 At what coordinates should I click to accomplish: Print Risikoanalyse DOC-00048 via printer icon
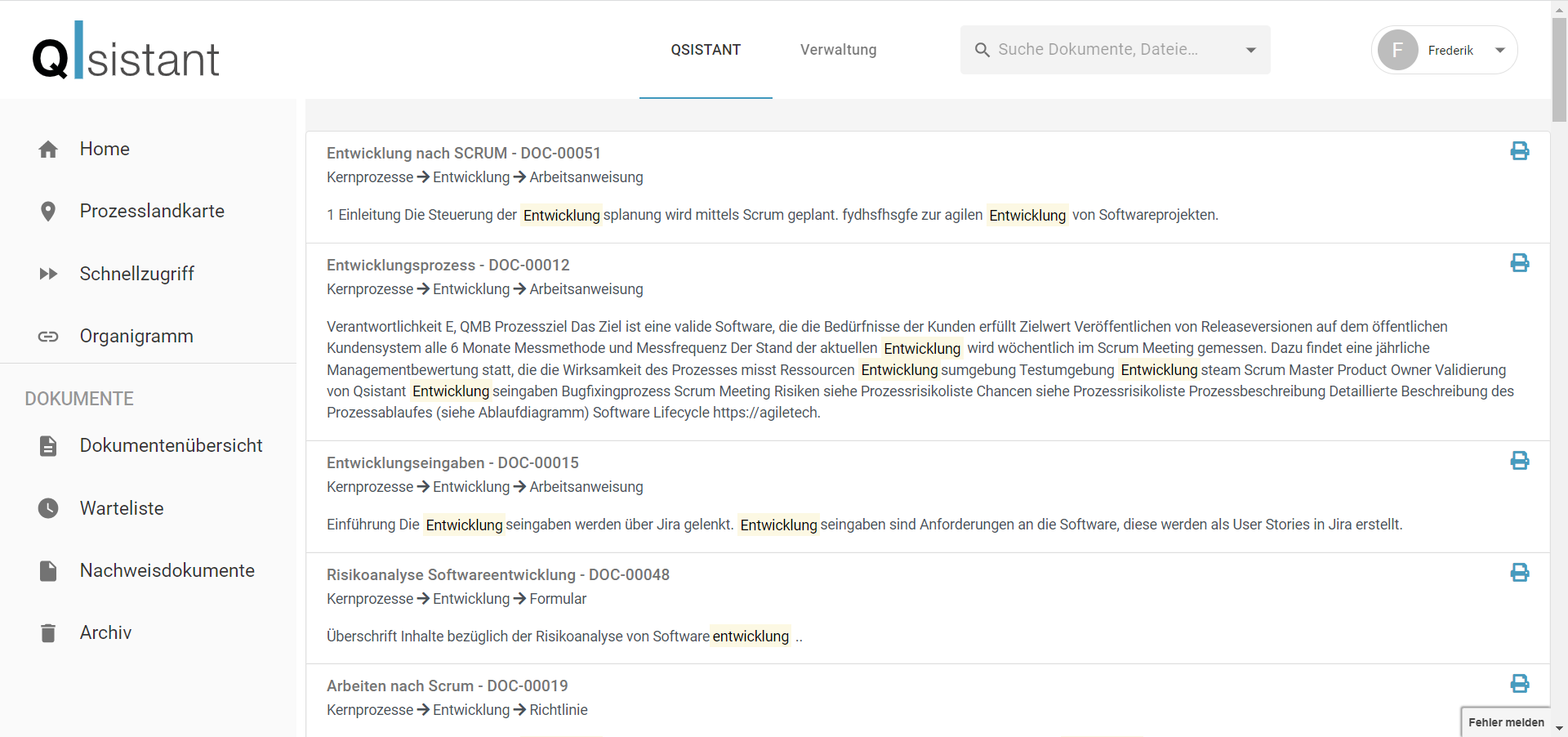coord(1520,573)
